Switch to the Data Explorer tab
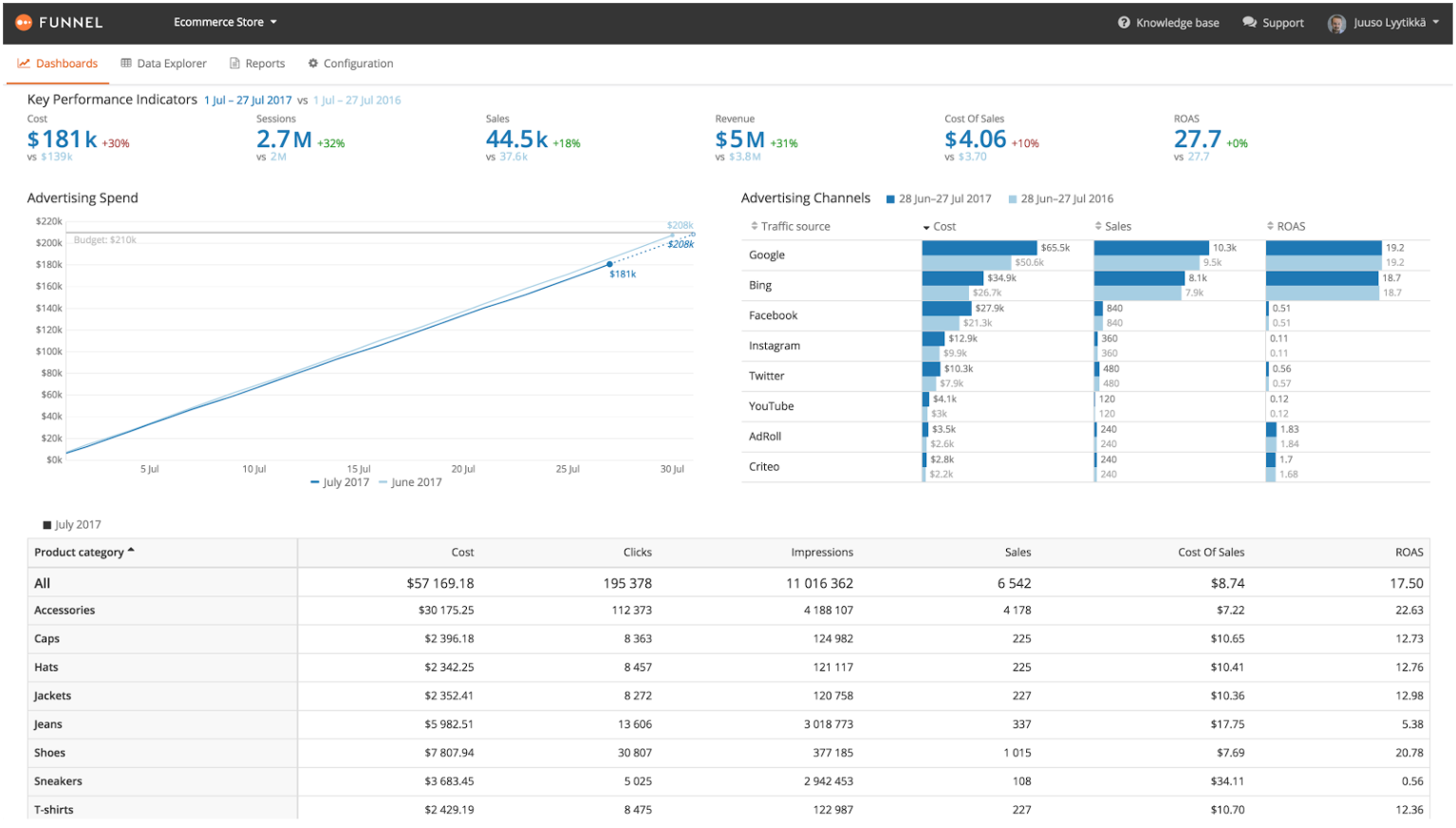Screen dimensions: 1456x828 pos(171,64)
